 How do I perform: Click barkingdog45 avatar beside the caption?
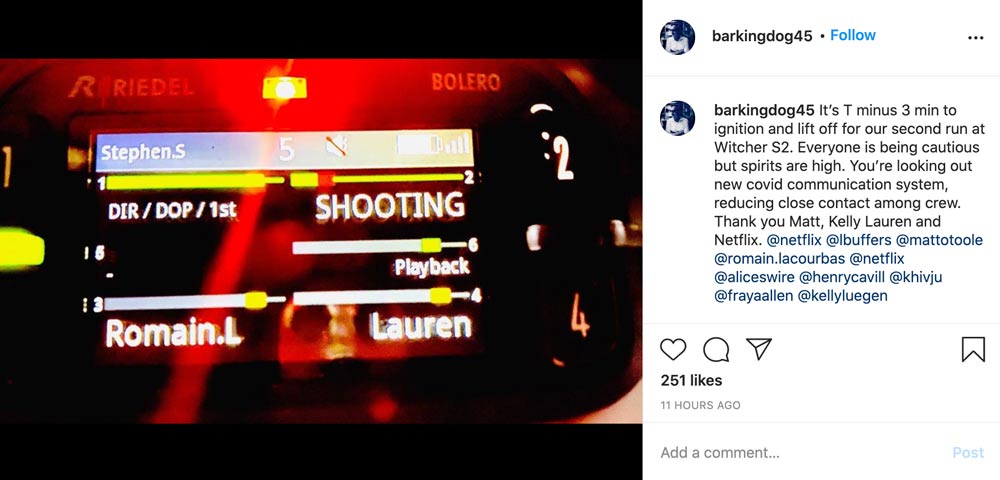(677, 118)
